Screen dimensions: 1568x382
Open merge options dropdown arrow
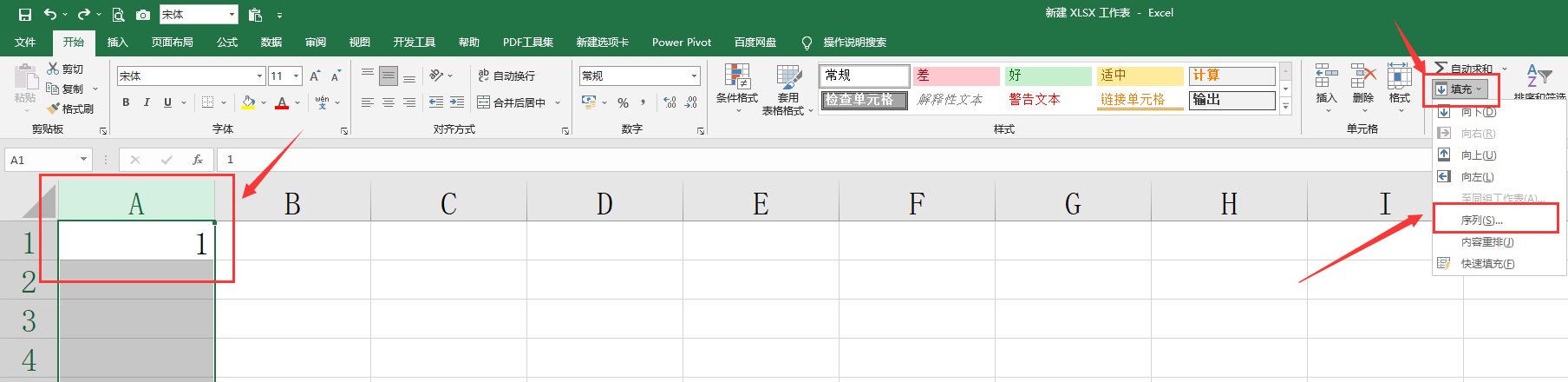tap(558, 102)
